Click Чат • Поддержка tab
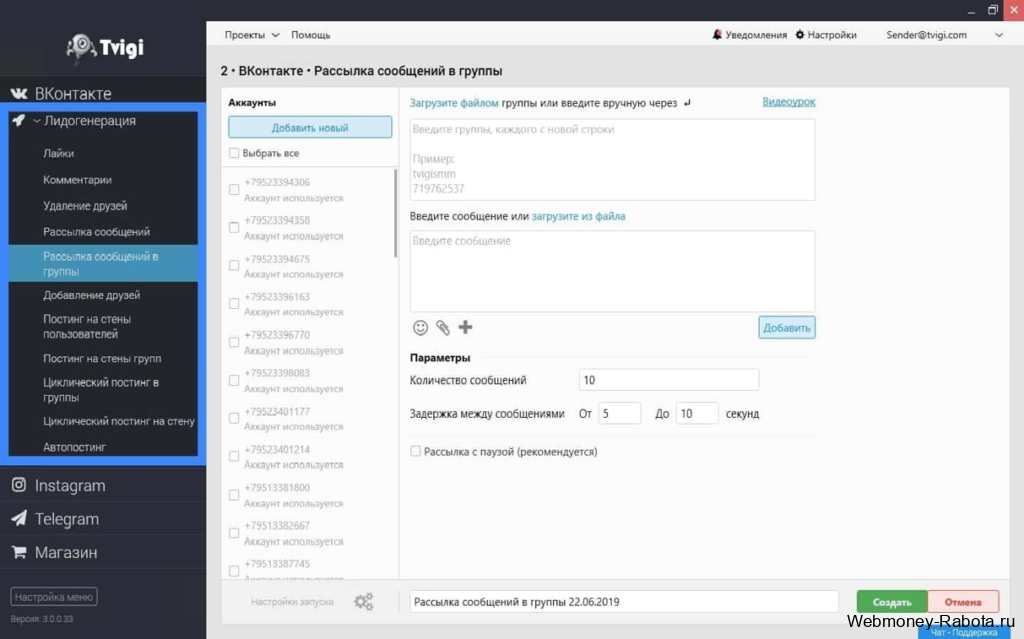Screen dimensions: 1024x639 coord(963,632)
